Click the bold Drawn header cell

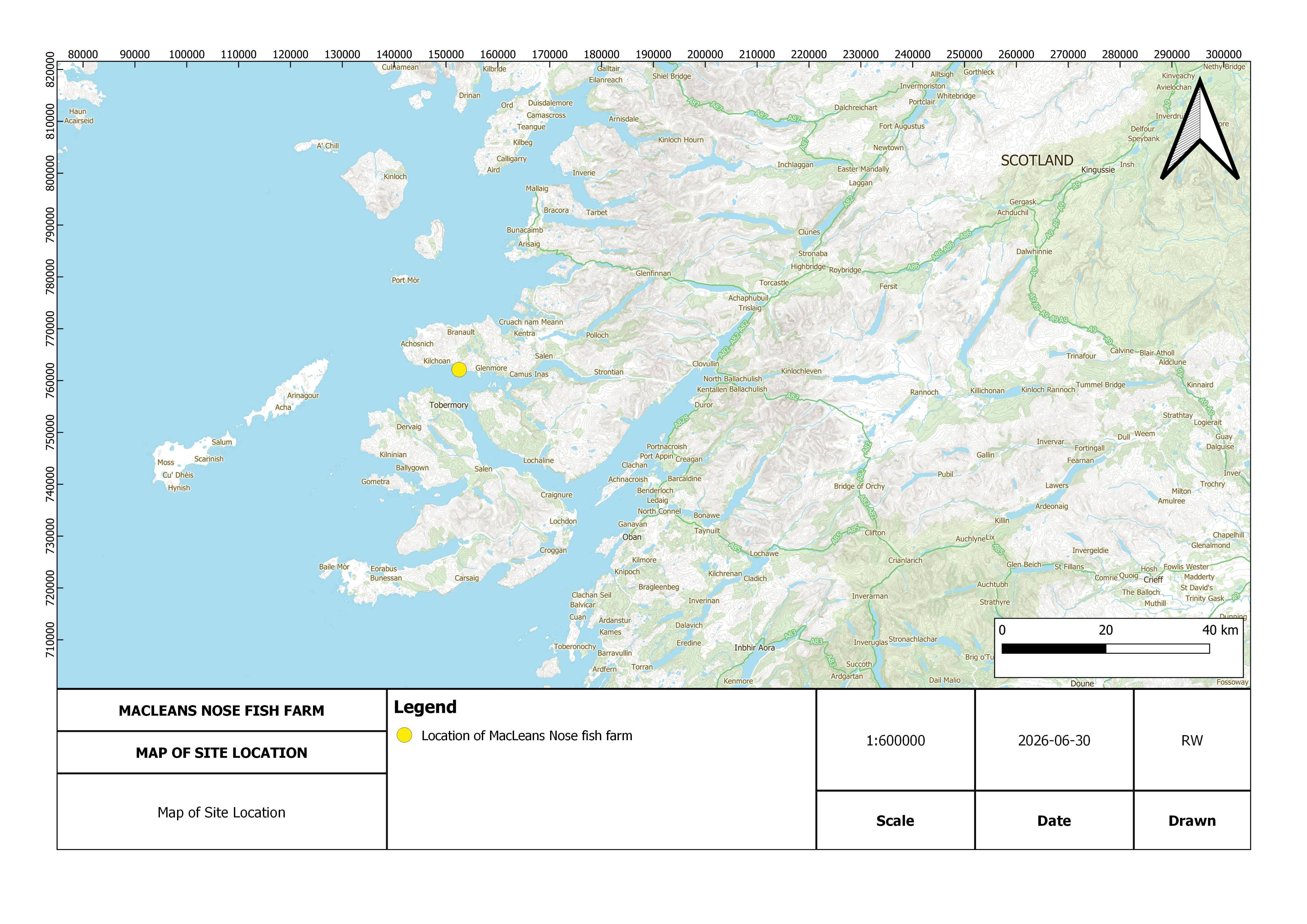(x=1192, y=820)
